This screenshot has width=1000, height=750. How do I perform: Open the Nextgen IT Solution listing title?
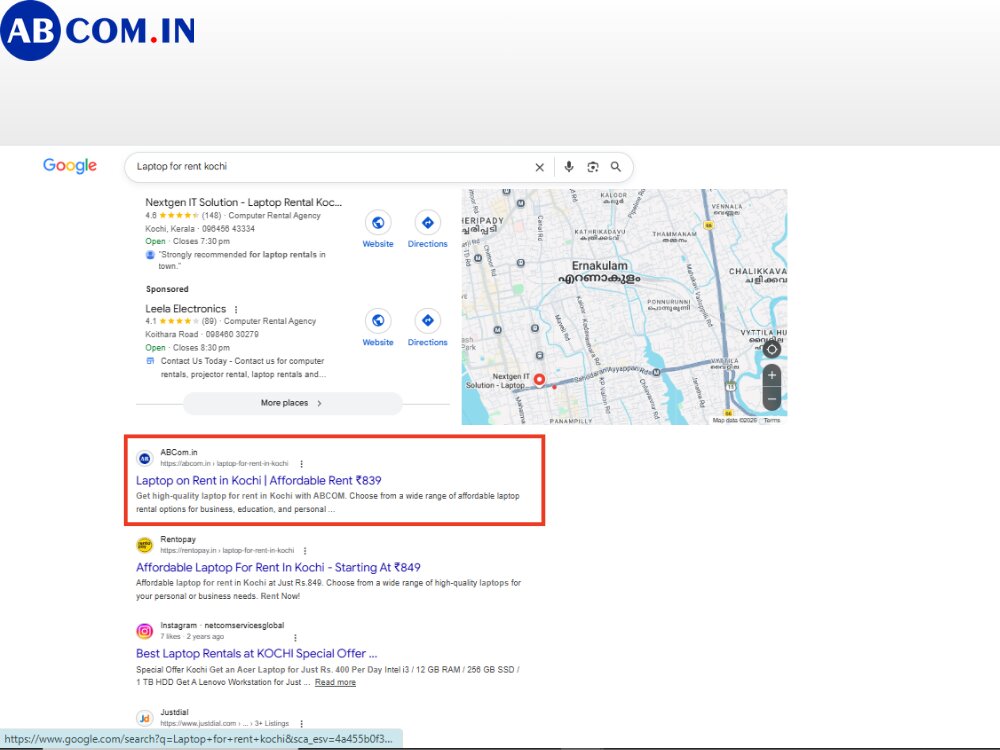[244, 202]
